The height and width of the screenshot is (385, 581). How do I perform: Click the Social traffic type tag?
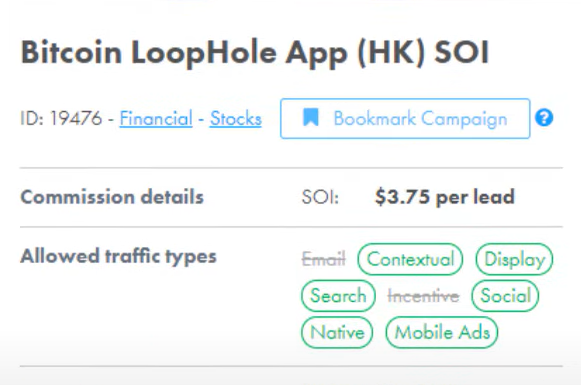coord(505,296)
